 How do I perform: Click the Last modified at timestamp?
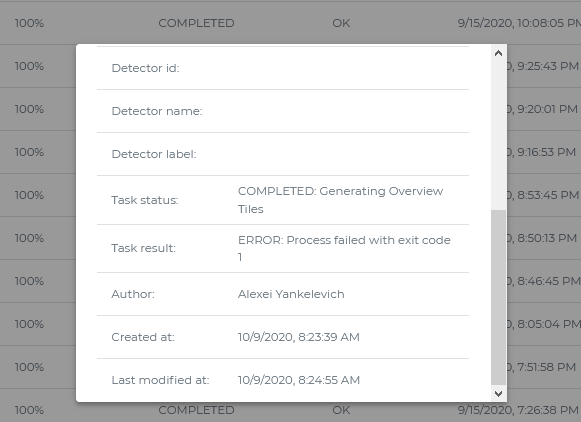(x=299, y=380)
